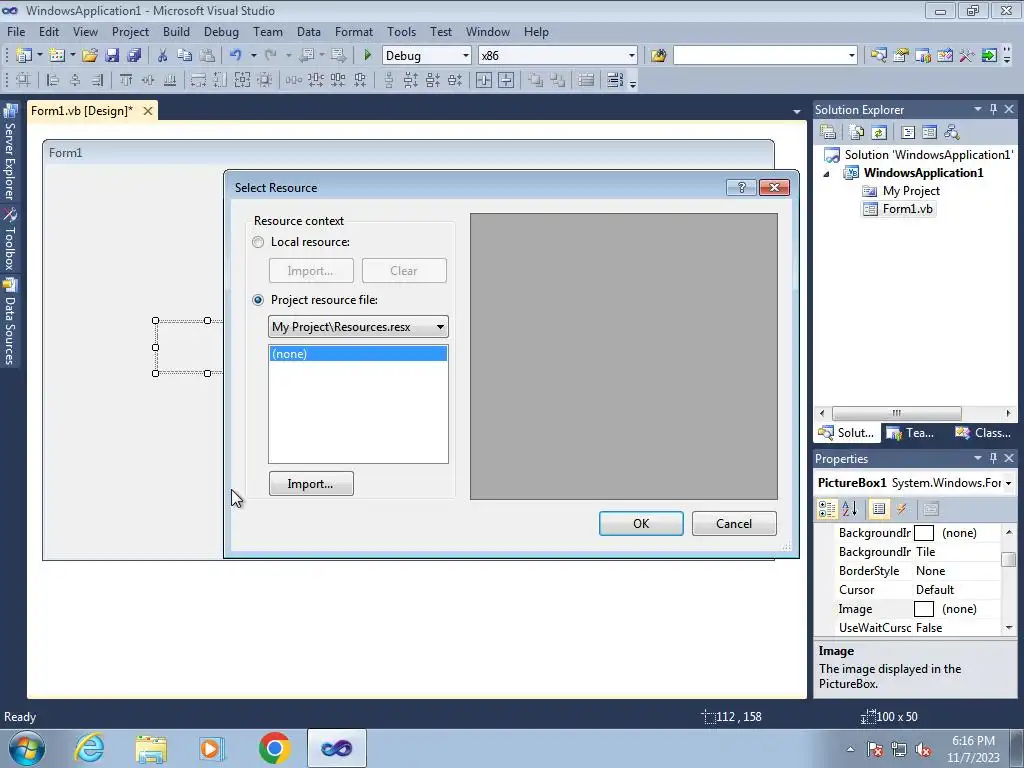Screen dimensions: 1024x768
Task: Open the x86 platform dropdown
Action: coord(632,56)
